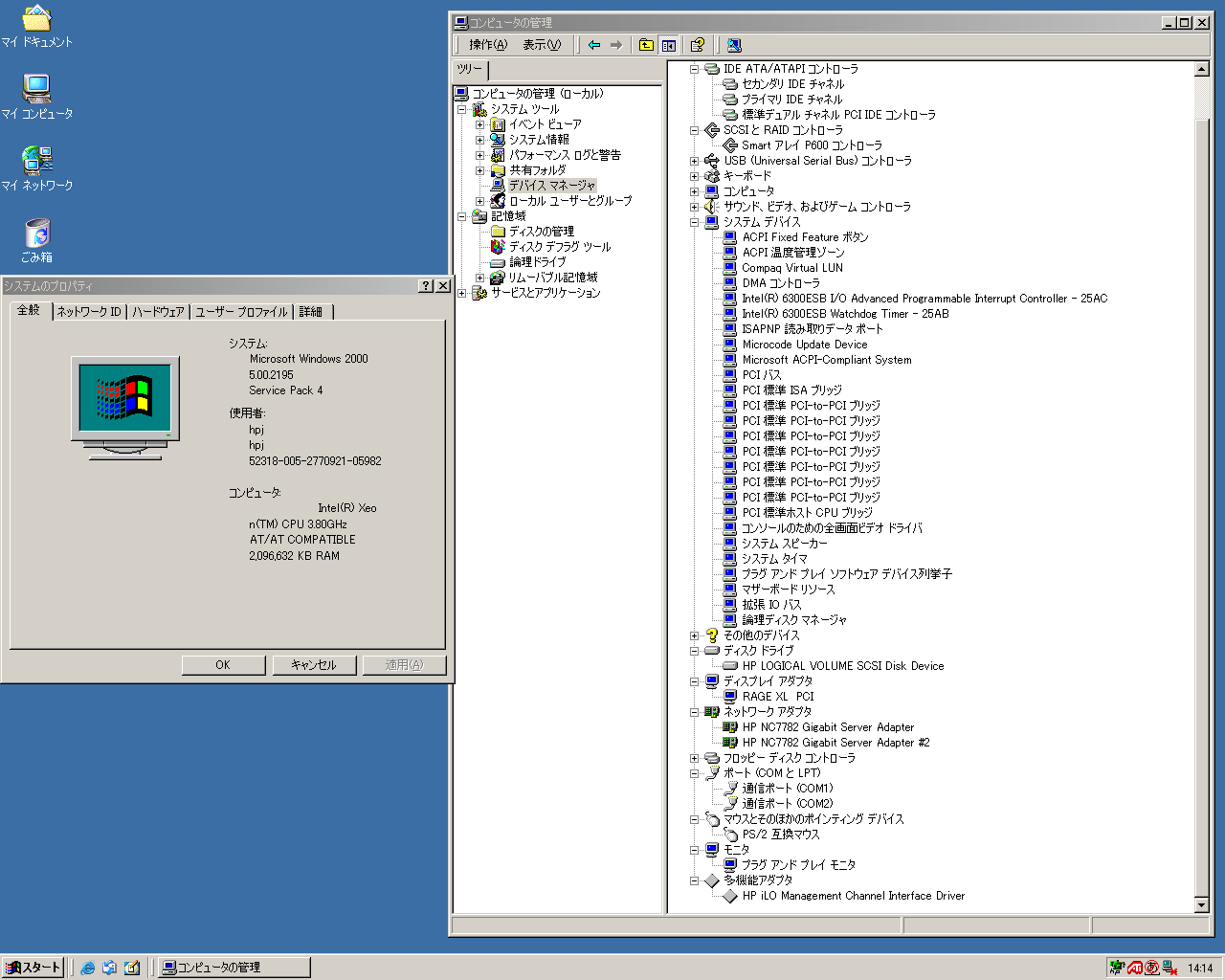1225x980 pixels.
Task: Expand その他のデバイス device category
Action: (695, 635)
